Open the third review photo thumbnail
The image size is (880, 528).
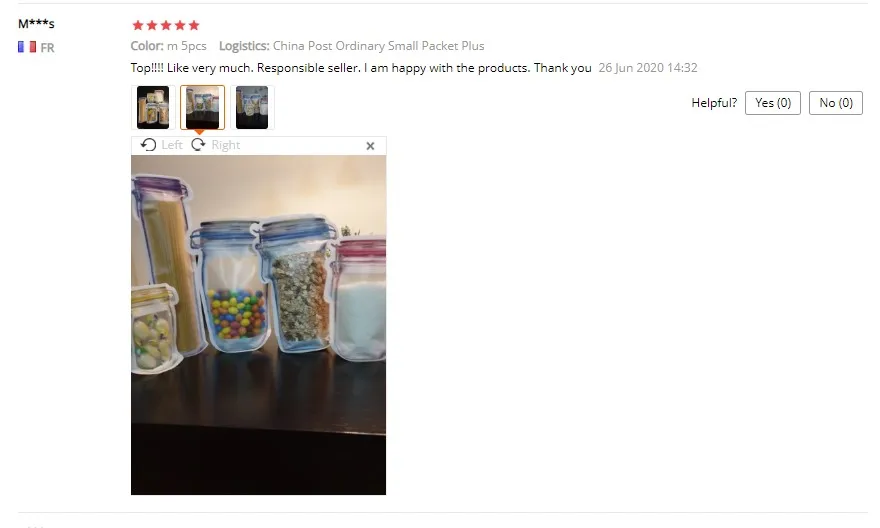252,107
